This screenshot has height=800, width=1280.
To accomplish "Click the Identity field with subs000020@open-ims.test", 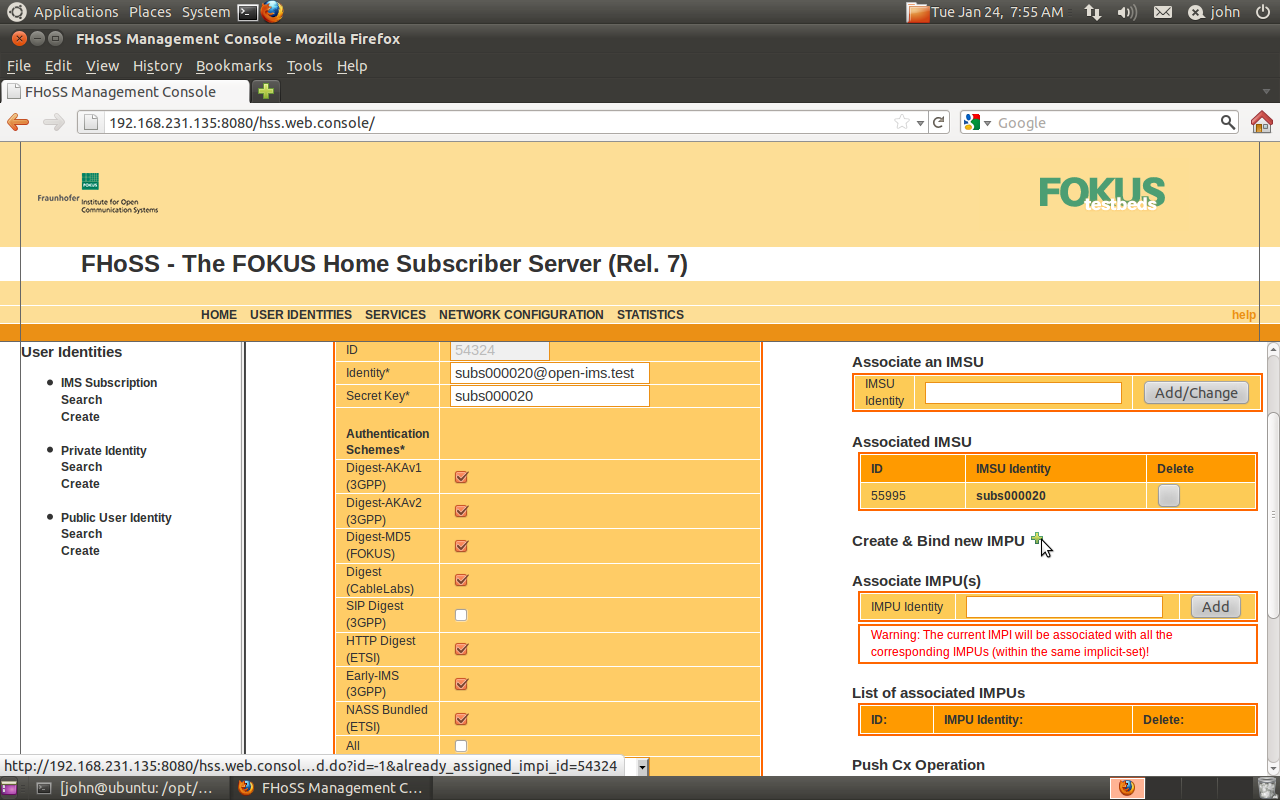I will tap(550, 373).
